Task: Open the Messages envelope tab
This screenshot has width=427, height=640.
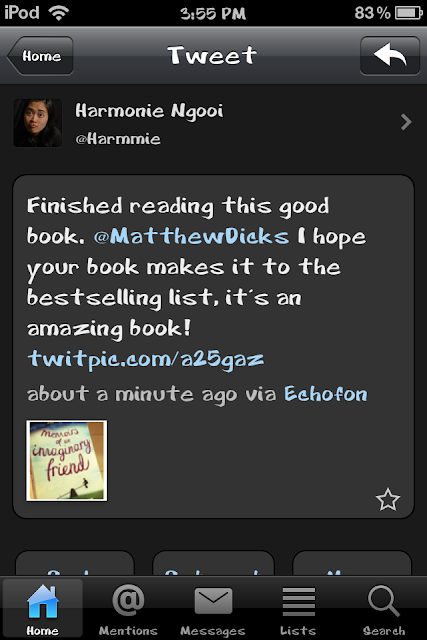Action: click(213, 609)
